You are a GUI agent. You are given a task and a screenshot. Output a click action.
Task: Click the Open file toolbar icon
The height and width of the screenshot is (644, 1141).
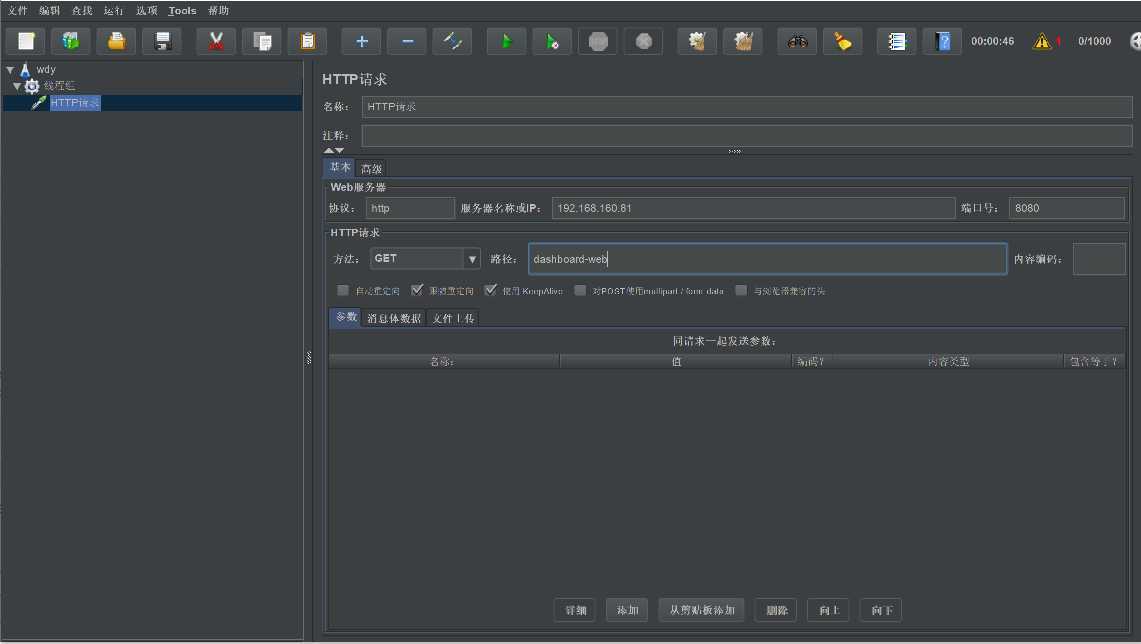point(116,41)
